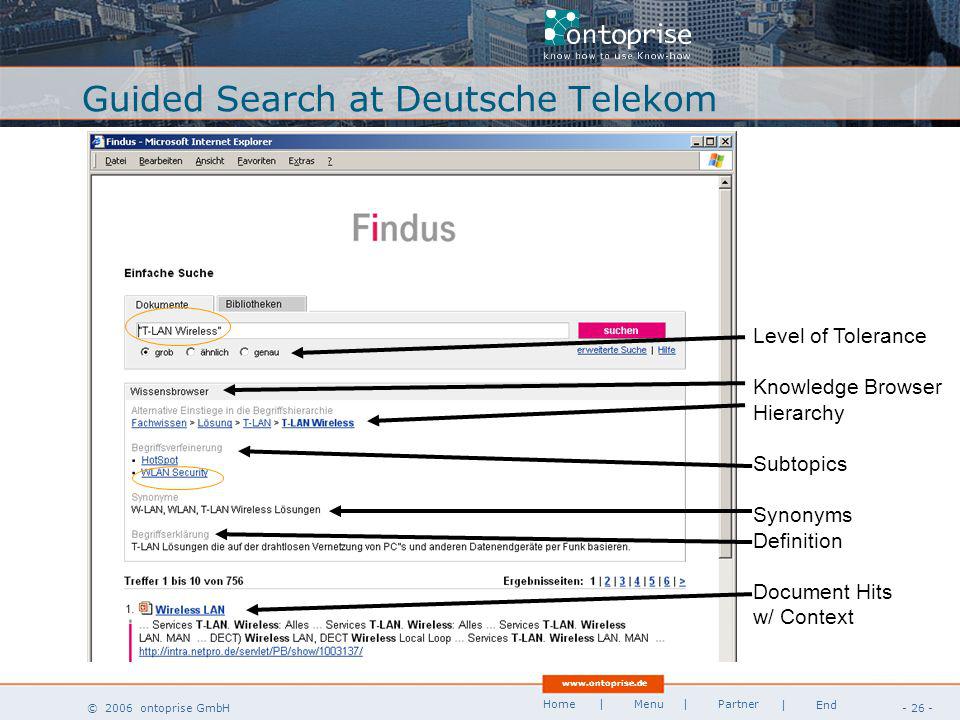Image resolution: width=960 pixels, height=720 pixels.
Task: Open the Extras menu
Action: click(x=301, y=161)
